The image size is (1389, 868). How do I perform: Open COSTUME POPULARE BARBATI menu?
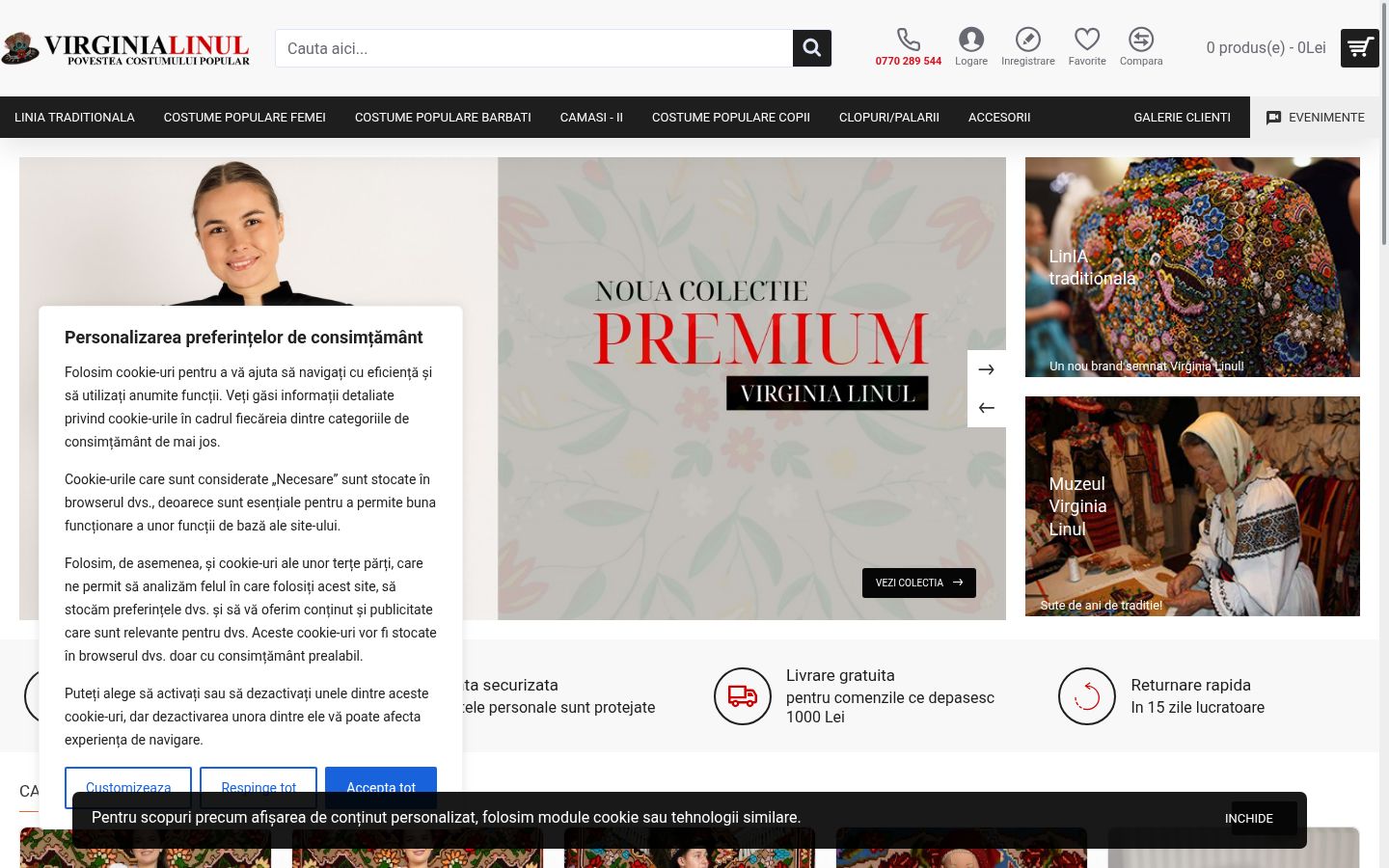443,118
